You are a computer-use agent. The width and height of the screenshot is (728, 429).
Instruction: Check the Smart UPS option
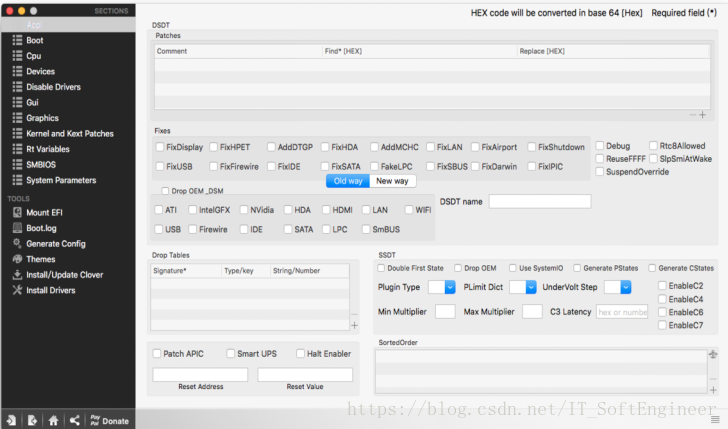(x=231, y=354)
